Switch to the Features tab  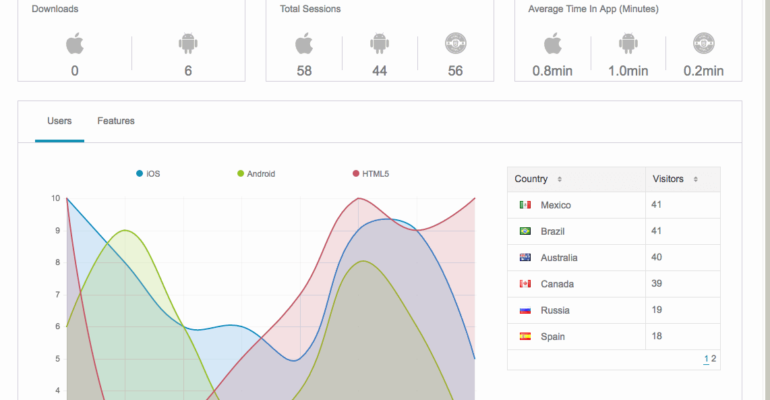pyautogui.click(x=116, y=121)
